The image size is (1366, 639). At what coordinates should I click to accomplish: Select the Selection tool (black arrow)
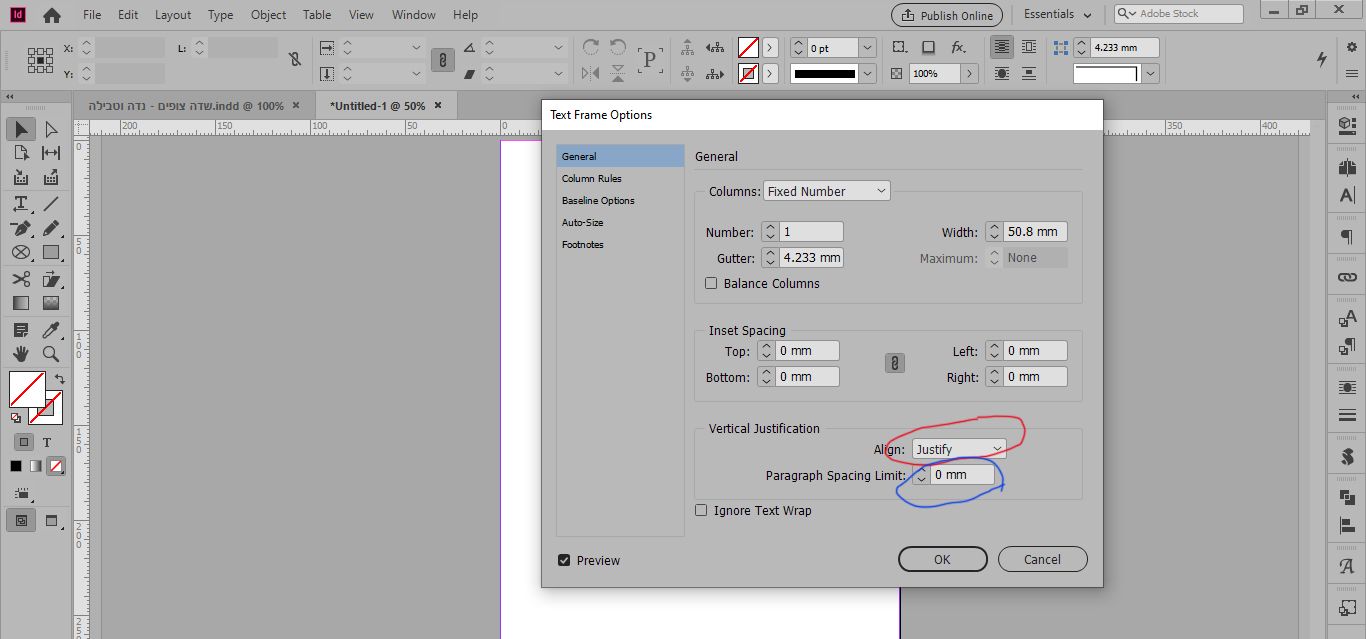click(x=21, y=129)
